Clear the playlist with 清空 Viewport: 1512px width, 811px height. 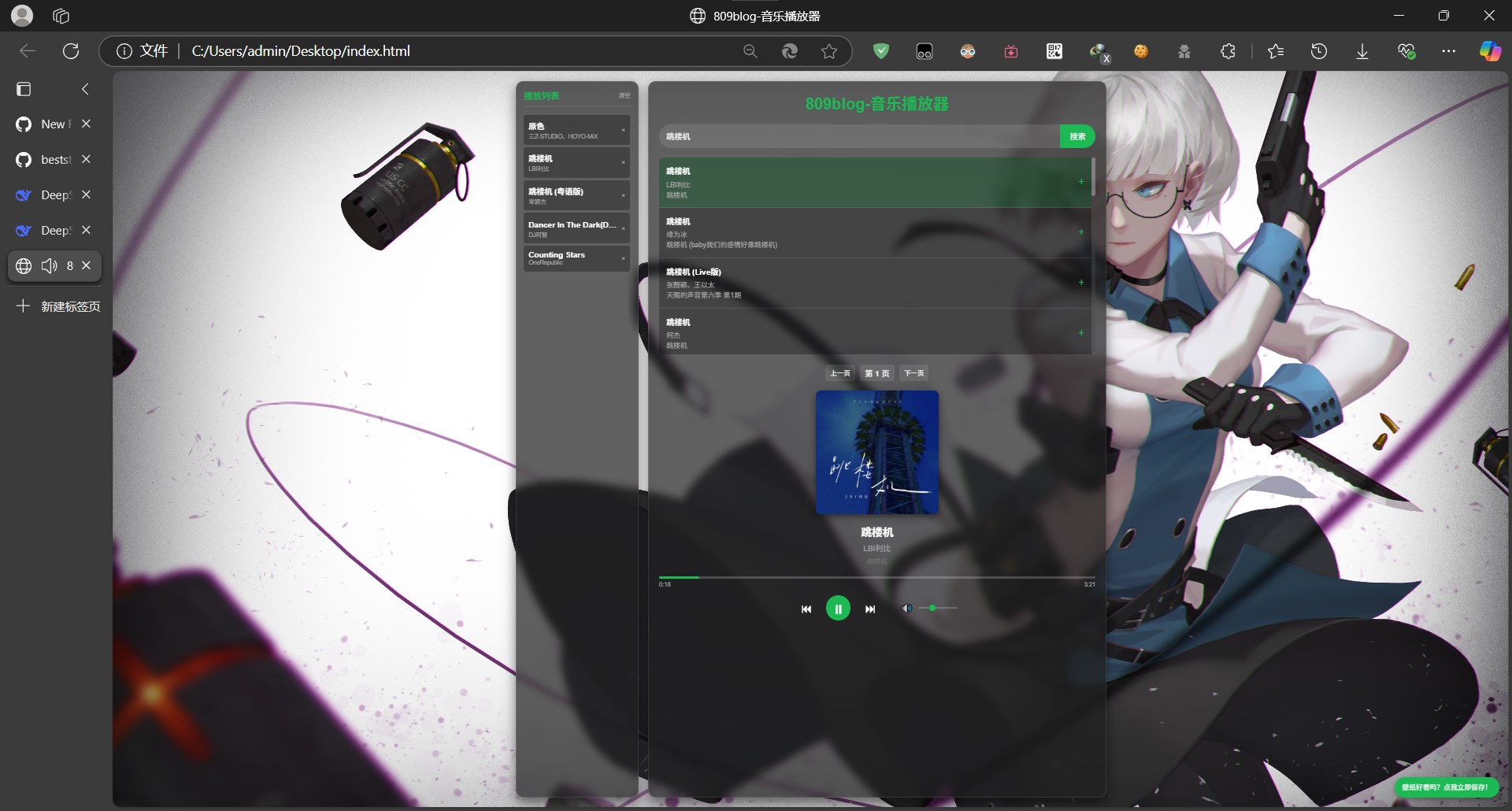click(624, 96)
